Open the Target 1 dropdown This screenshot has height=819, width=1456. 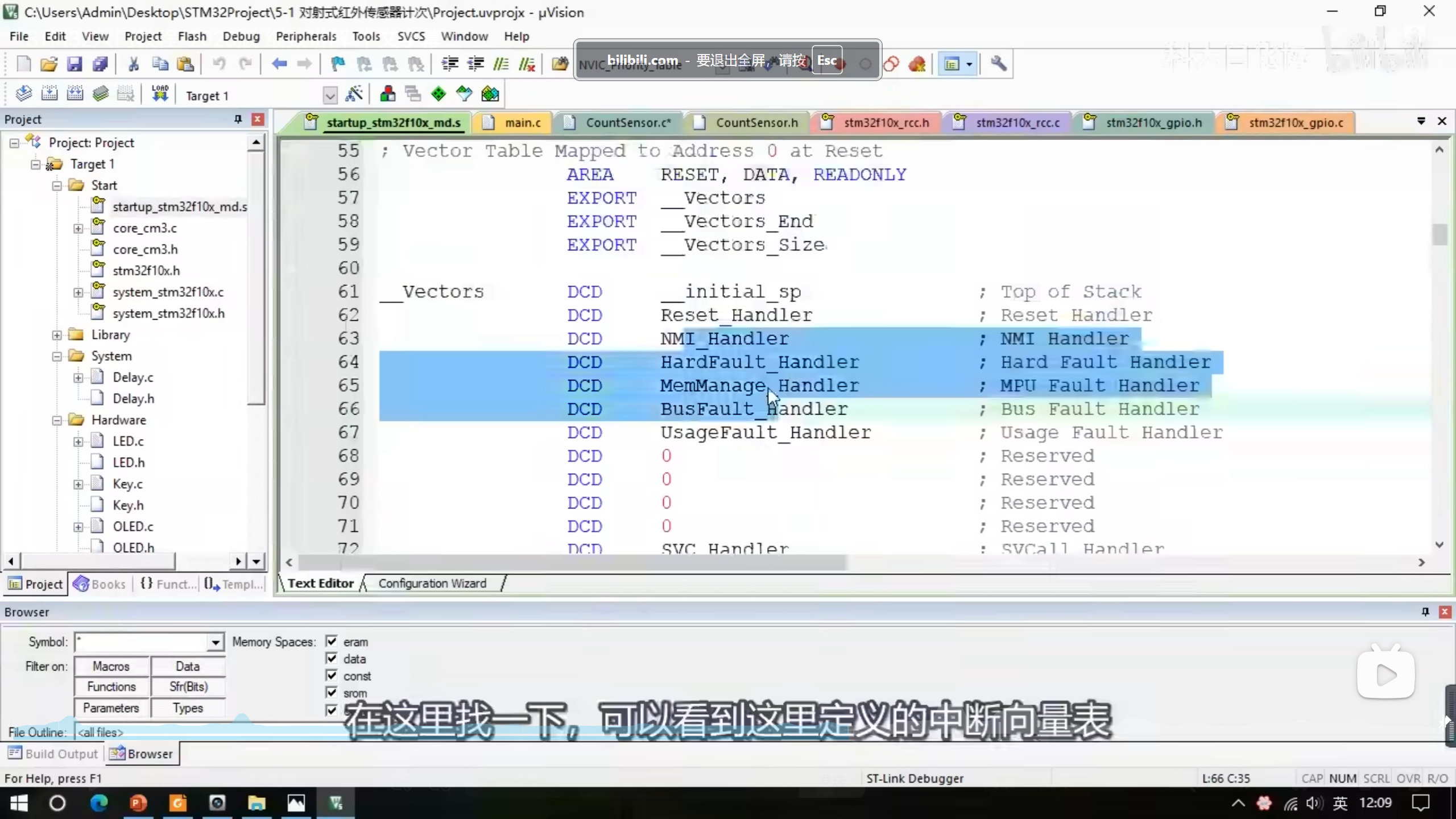[329, 96]
